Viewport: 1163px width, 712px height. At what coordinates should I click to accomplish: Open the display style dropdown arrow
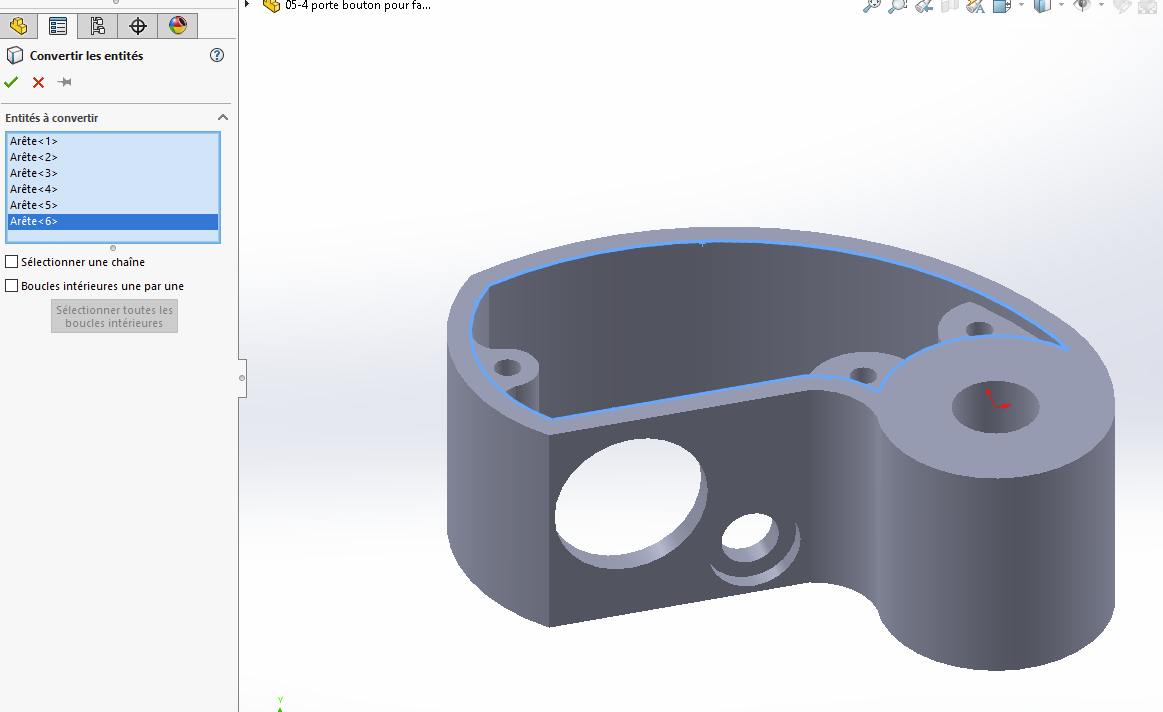tap(1061, 5)
